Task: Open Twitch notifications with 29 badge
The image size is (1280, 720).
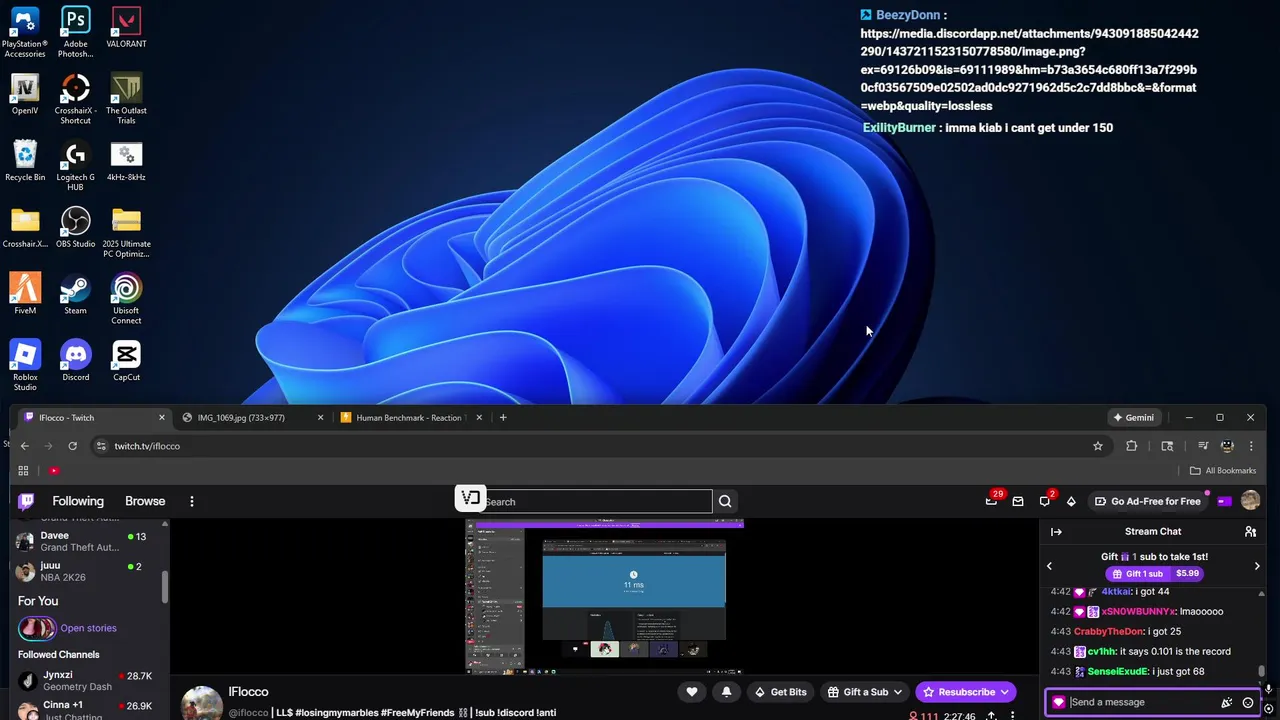Action: click(x=993, y=499)
